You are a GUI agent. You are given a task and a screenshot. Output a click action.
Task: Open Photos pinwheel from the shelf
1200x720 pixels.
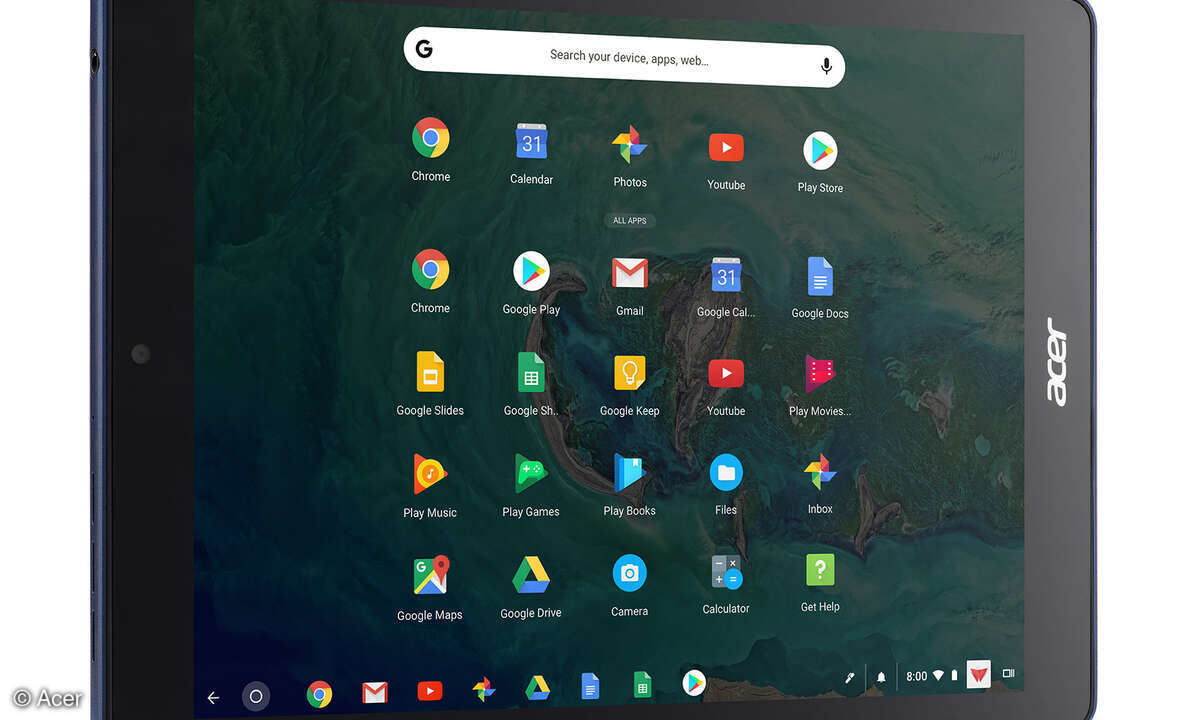483,689
